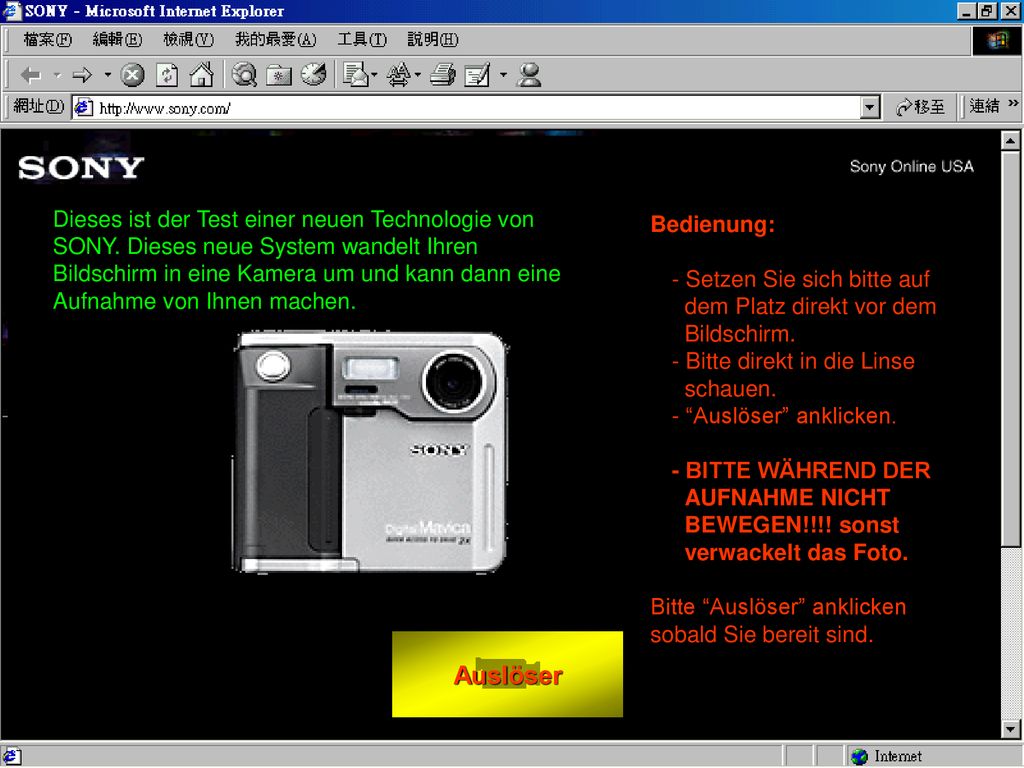Image resolution: width=1024 pixels, height=768 pixels.
Task: Click the IE icon in title bar
Action: click(x=12, y=10)
